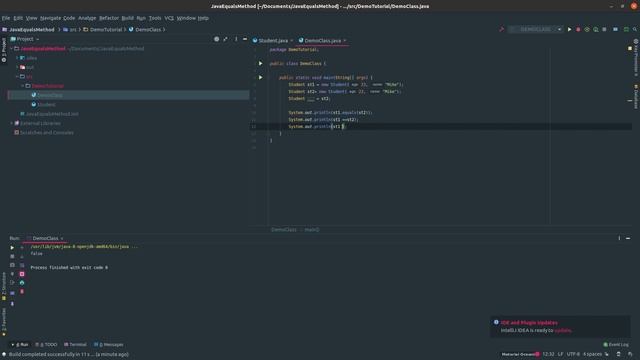Expand the .idea folder node
Screen dimensions: 640x360
click(x=17, y=58)
